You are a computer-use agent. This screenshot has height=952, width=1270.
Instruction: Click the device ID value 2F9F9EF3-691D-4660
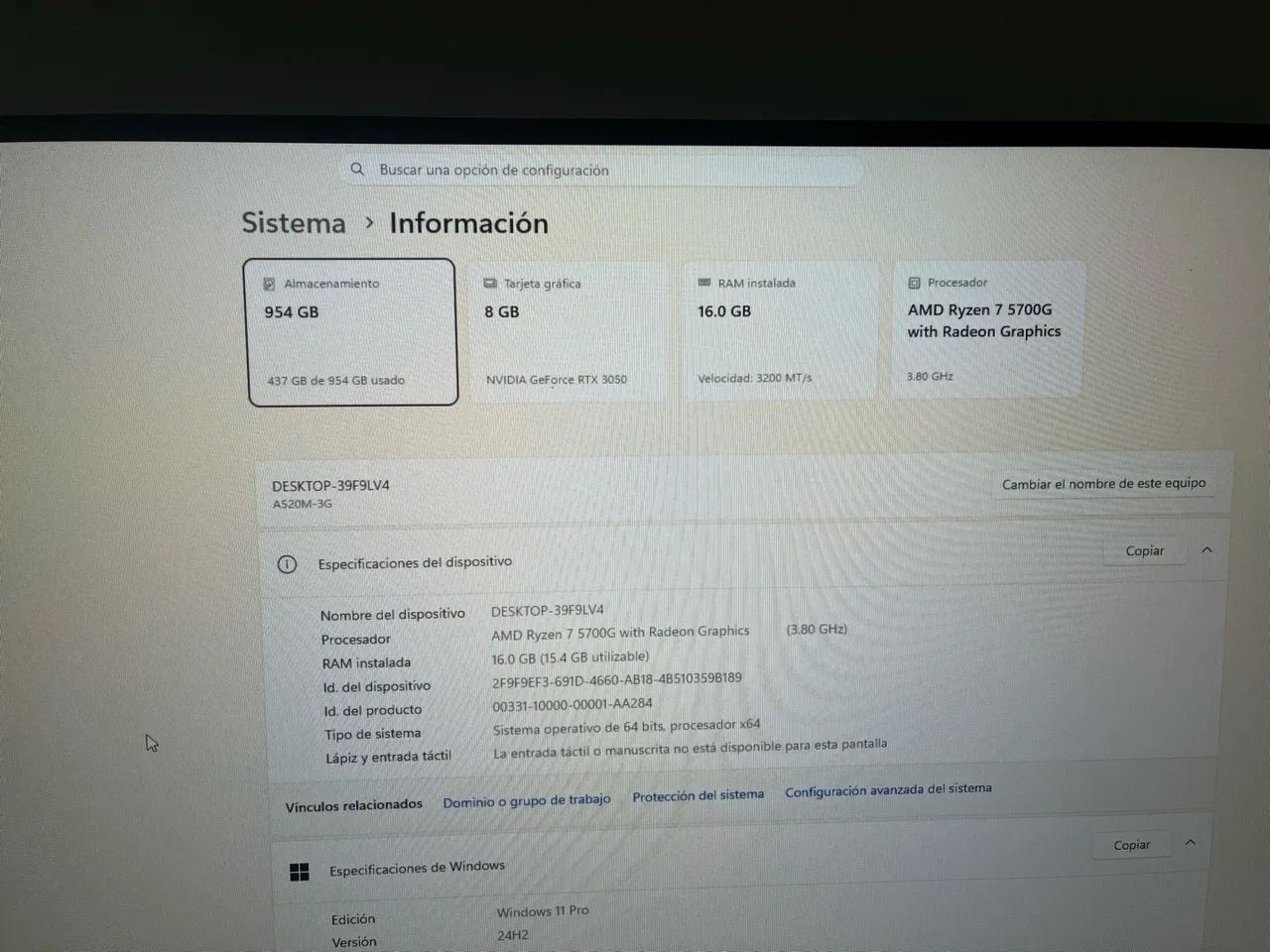click(x=617, y=680)
